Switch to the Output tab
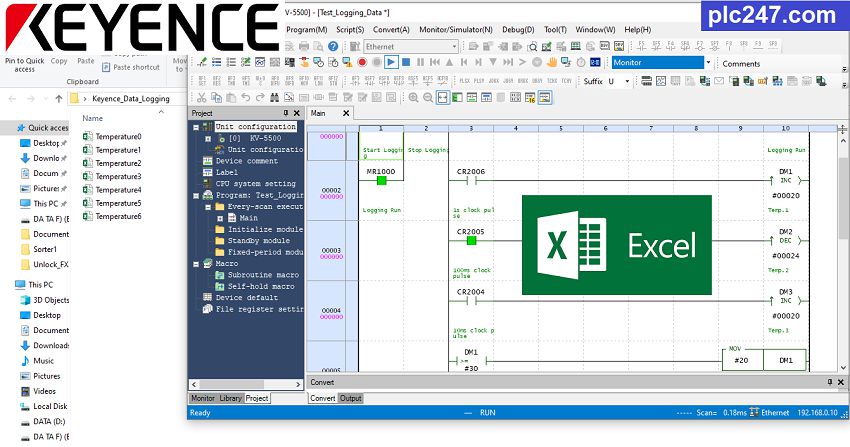The image size is (850, 447). pos(351,398)
